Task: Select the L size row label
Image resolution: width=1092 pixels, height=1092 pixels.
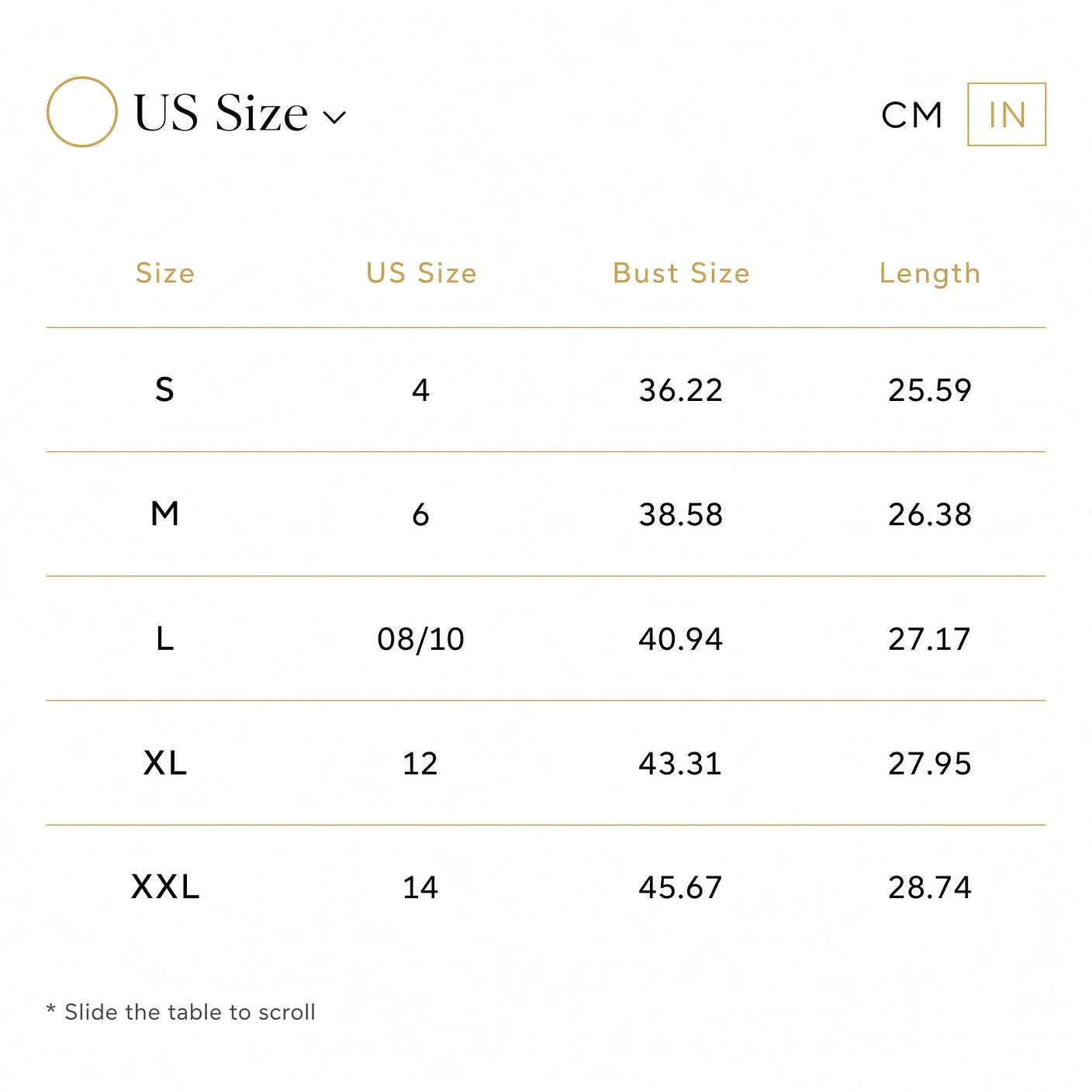Action: pos(165,639)
